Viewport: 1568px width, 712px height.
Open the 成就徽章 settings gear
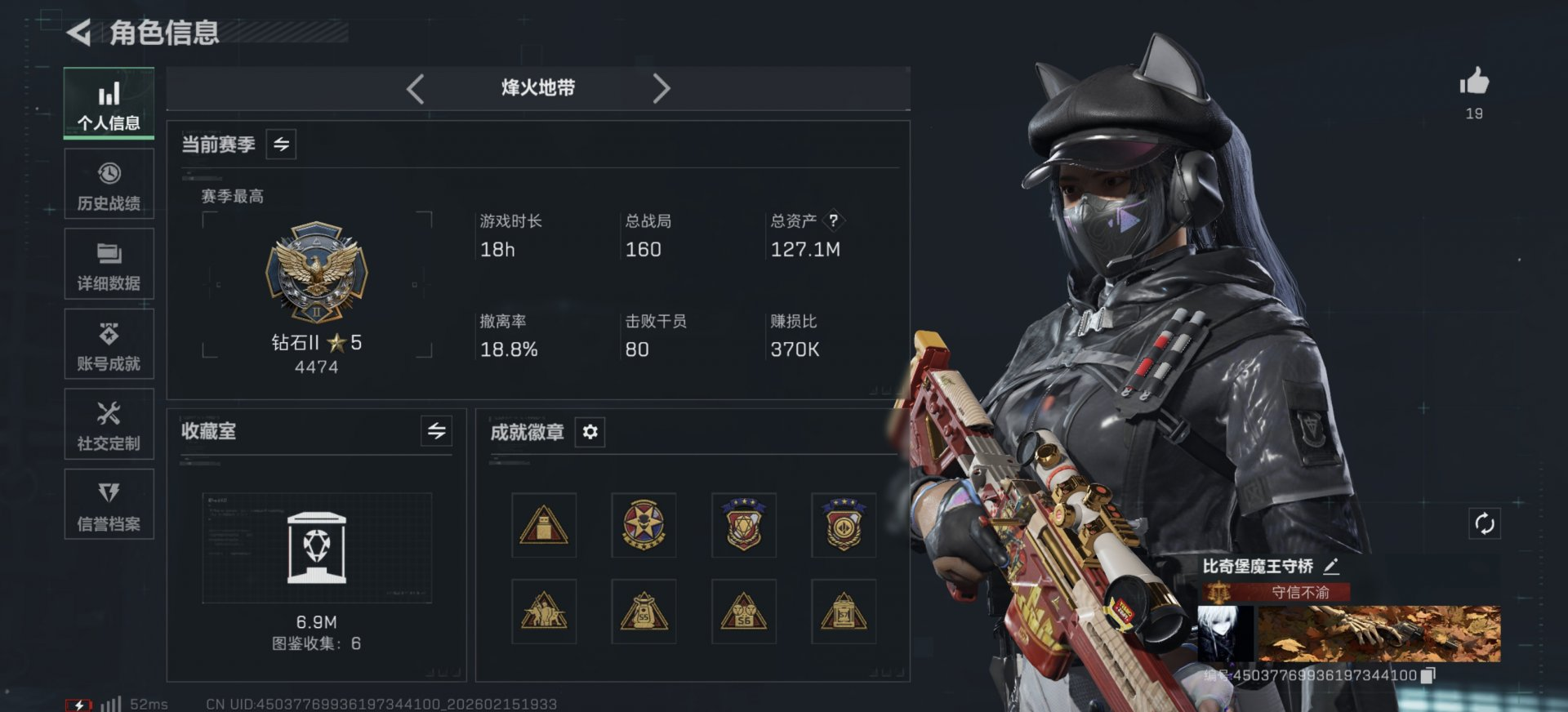[x=590, y=432]
